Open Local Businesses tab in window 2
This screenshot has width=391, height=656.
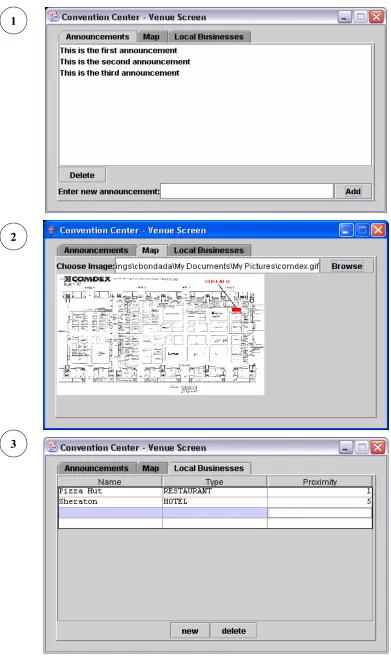pyautogui.click(x=209, y=251)
